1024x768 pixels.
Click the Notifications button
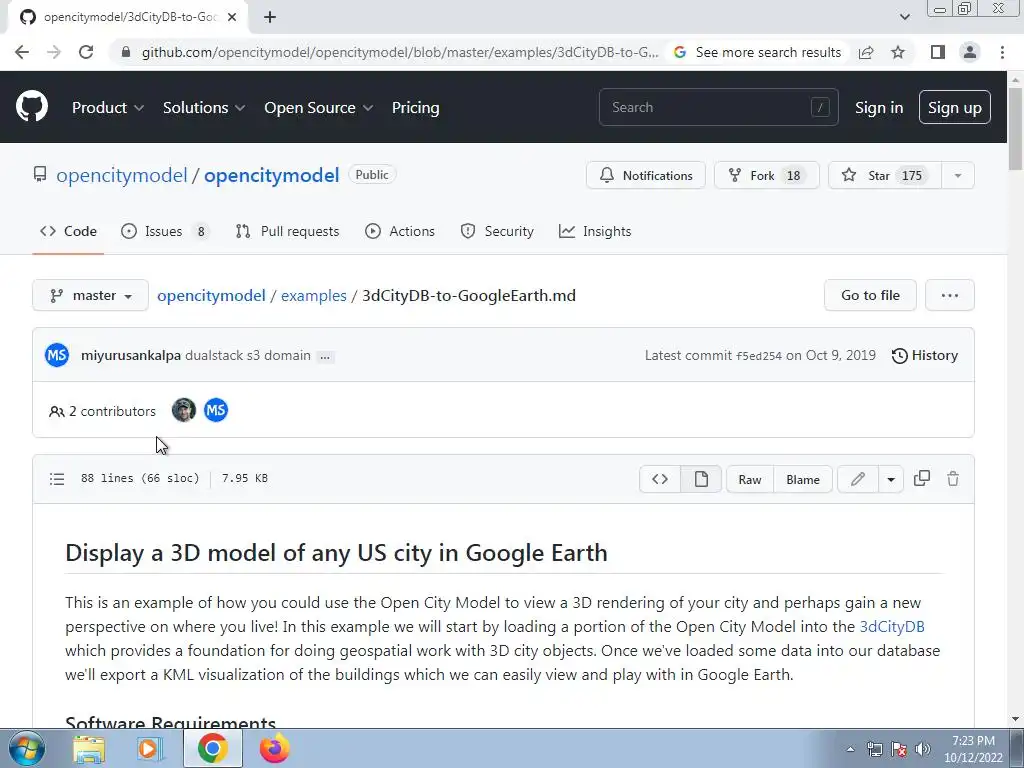point(646,175)
